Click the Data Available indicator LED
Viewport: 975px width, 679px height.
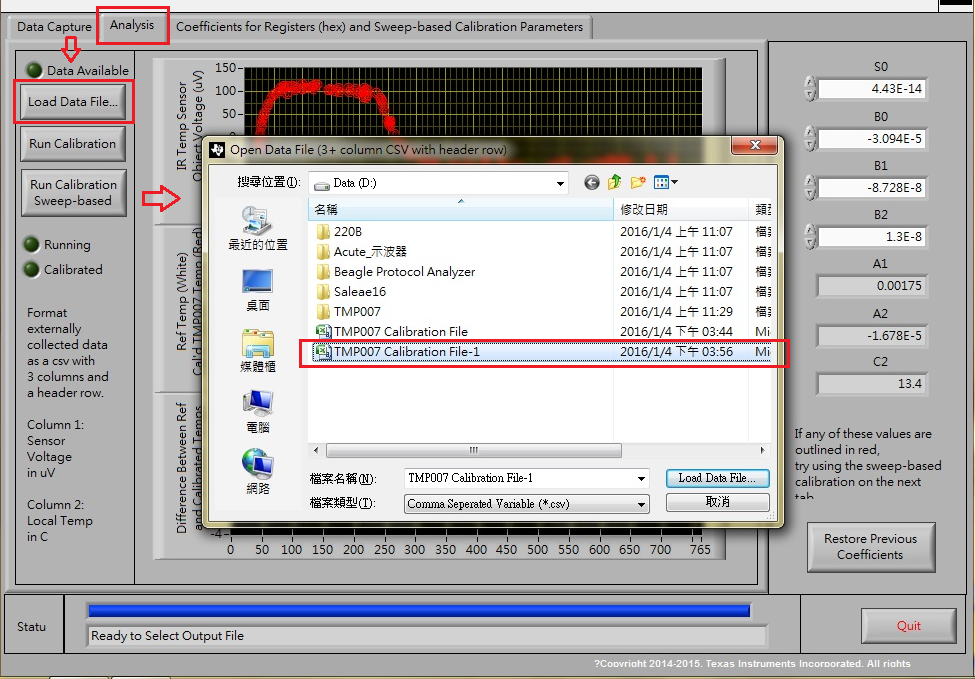tap(34, 70)
